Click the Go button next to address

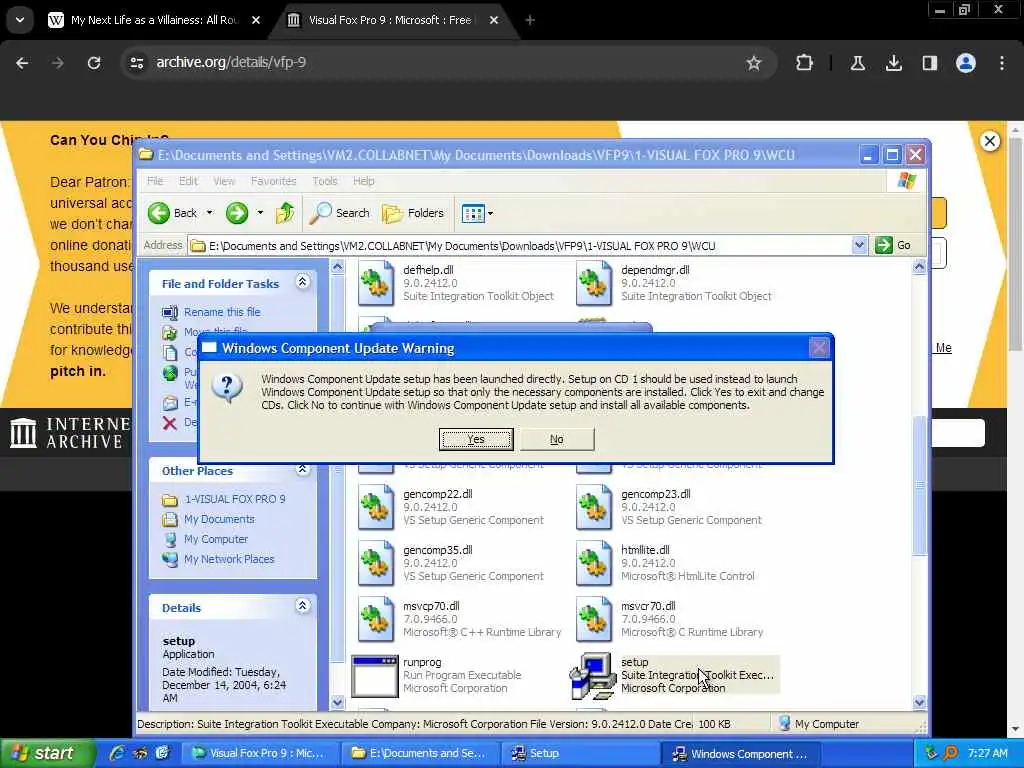pyautogui.click(x=893, y=246)
